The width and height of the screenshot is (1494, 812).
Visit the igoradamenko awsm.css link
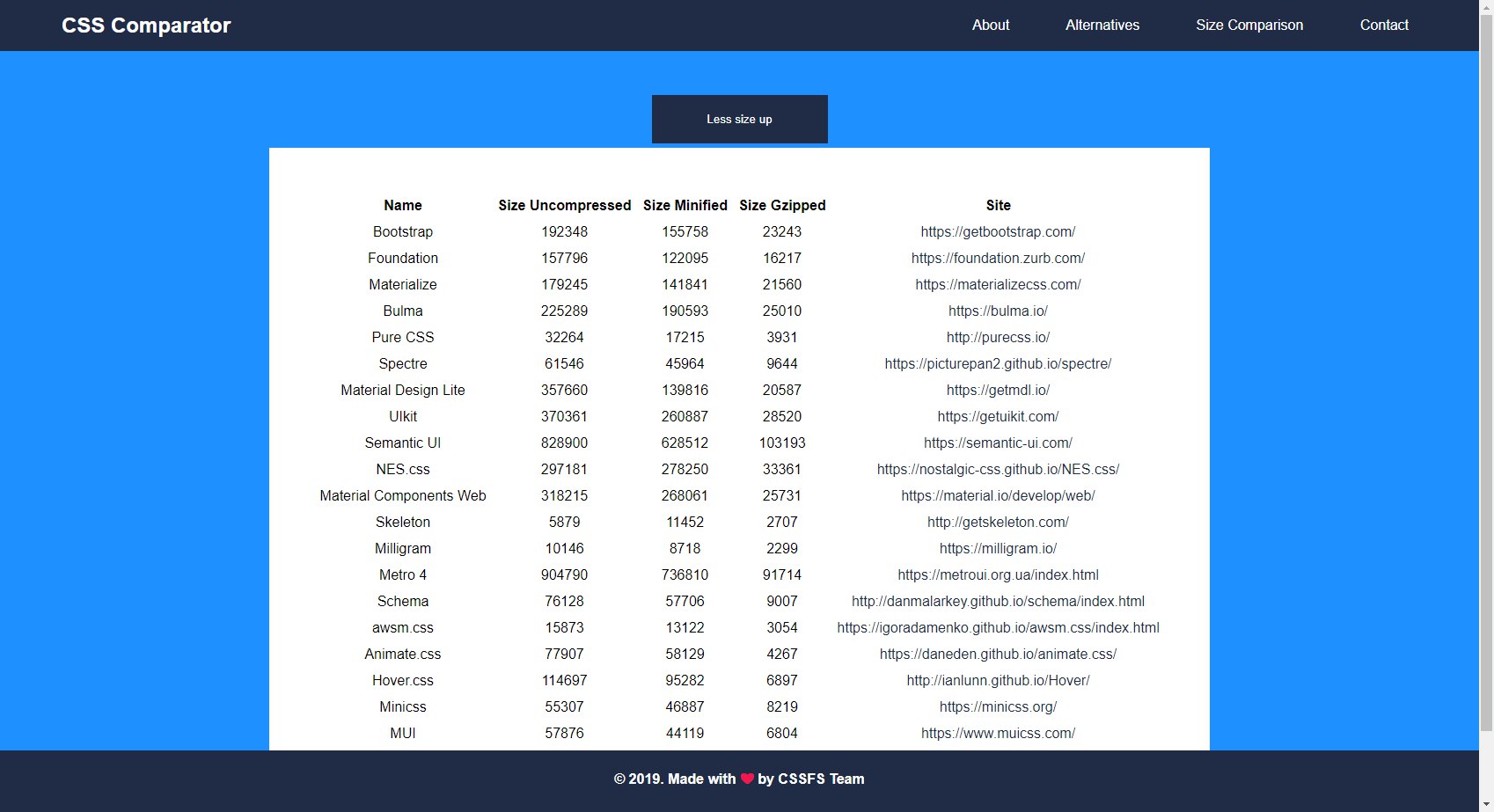998,627
